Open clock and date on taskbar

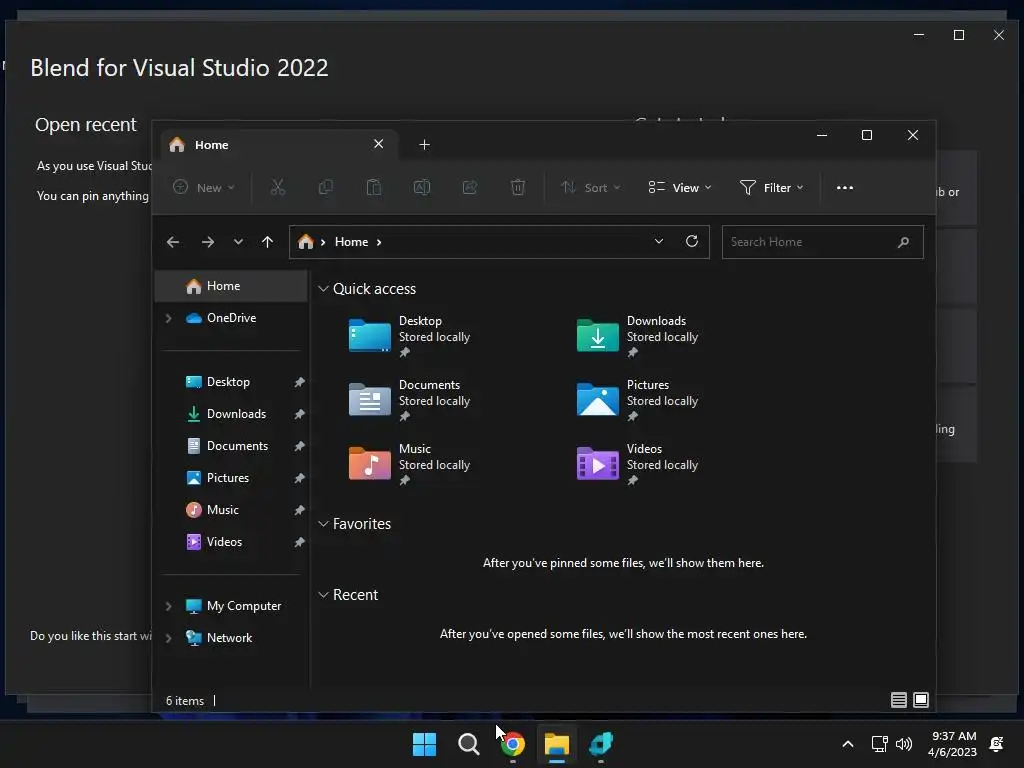coord(952,744)
